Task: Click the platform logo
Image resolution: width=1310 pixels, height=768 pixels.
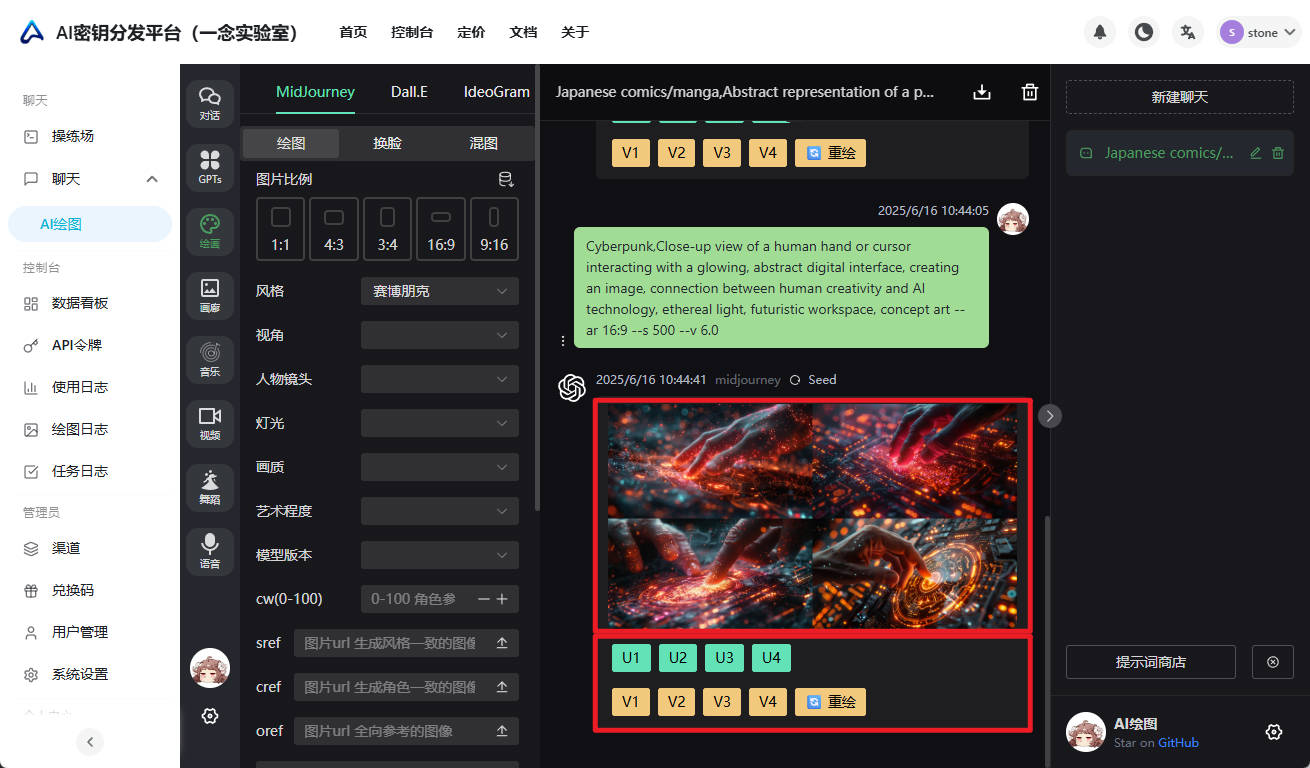Action: pyautogui.click(x=33, y=32)
